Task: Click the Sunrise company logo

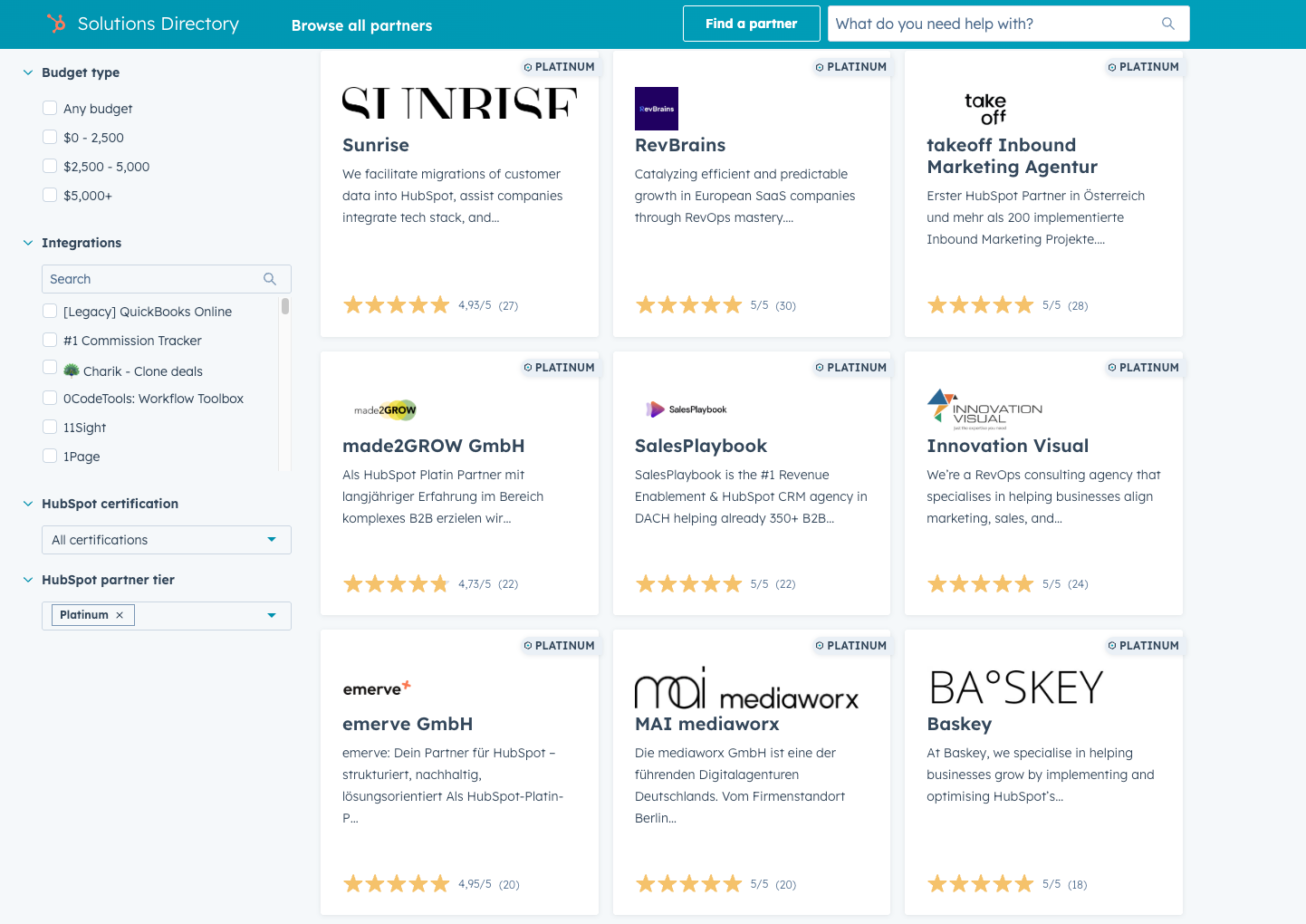Action: tap(459, 103)
